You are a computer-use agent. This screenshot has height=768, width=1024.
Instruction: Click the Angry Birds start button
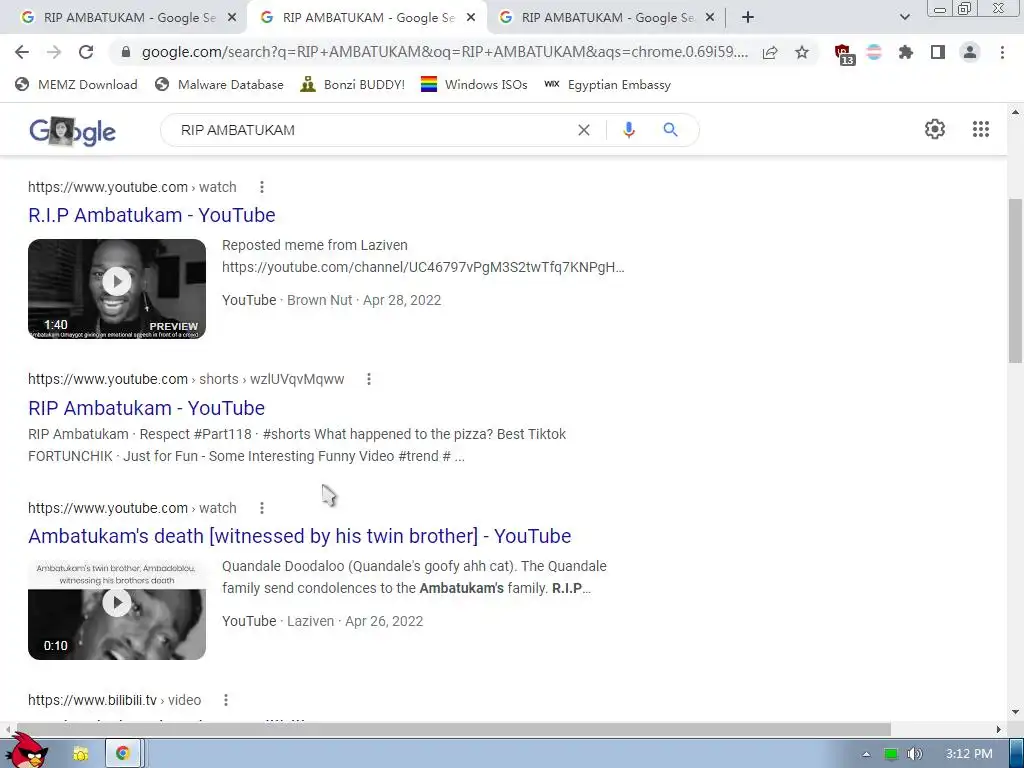(28, 751)
